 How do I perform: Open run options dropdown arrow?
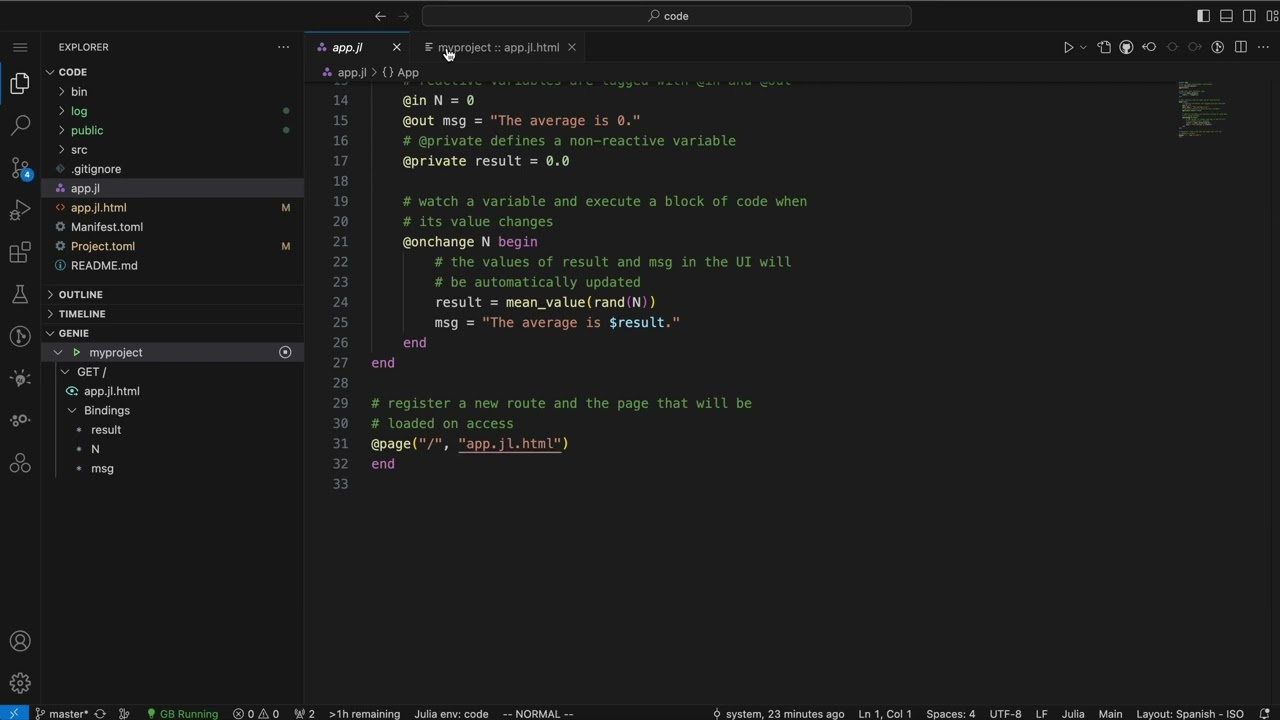point(1083,47)
